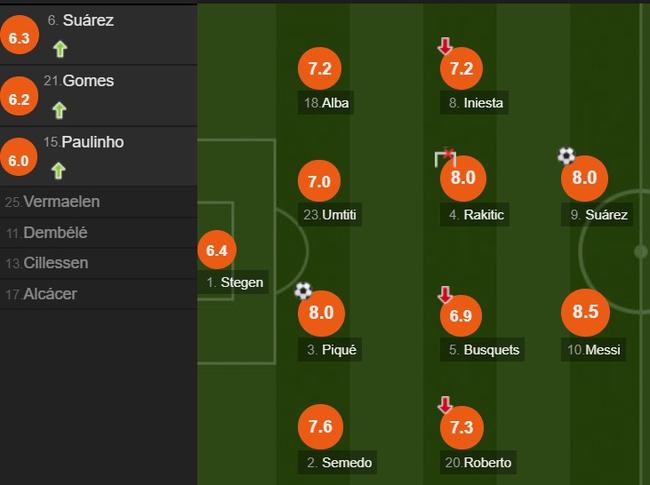Image resolution: width=650 pixels, height=485 pixels.
Task: Open player label 2. Semedo
Action: click(x=337, y=462)
